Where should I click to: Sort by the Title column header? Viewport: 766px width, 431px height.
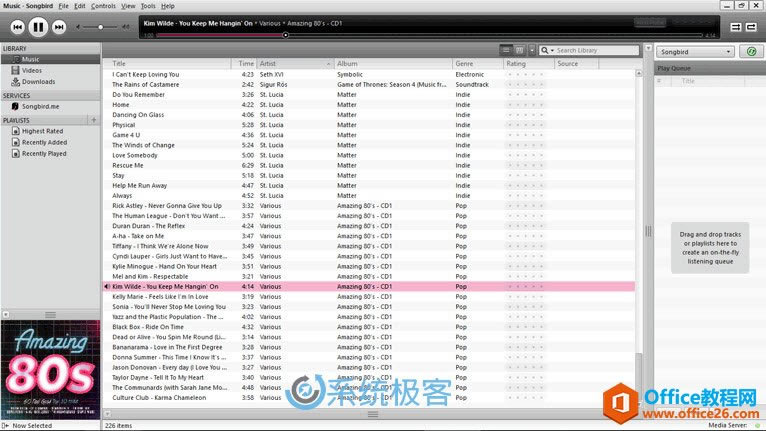click(x=167, y=64)
